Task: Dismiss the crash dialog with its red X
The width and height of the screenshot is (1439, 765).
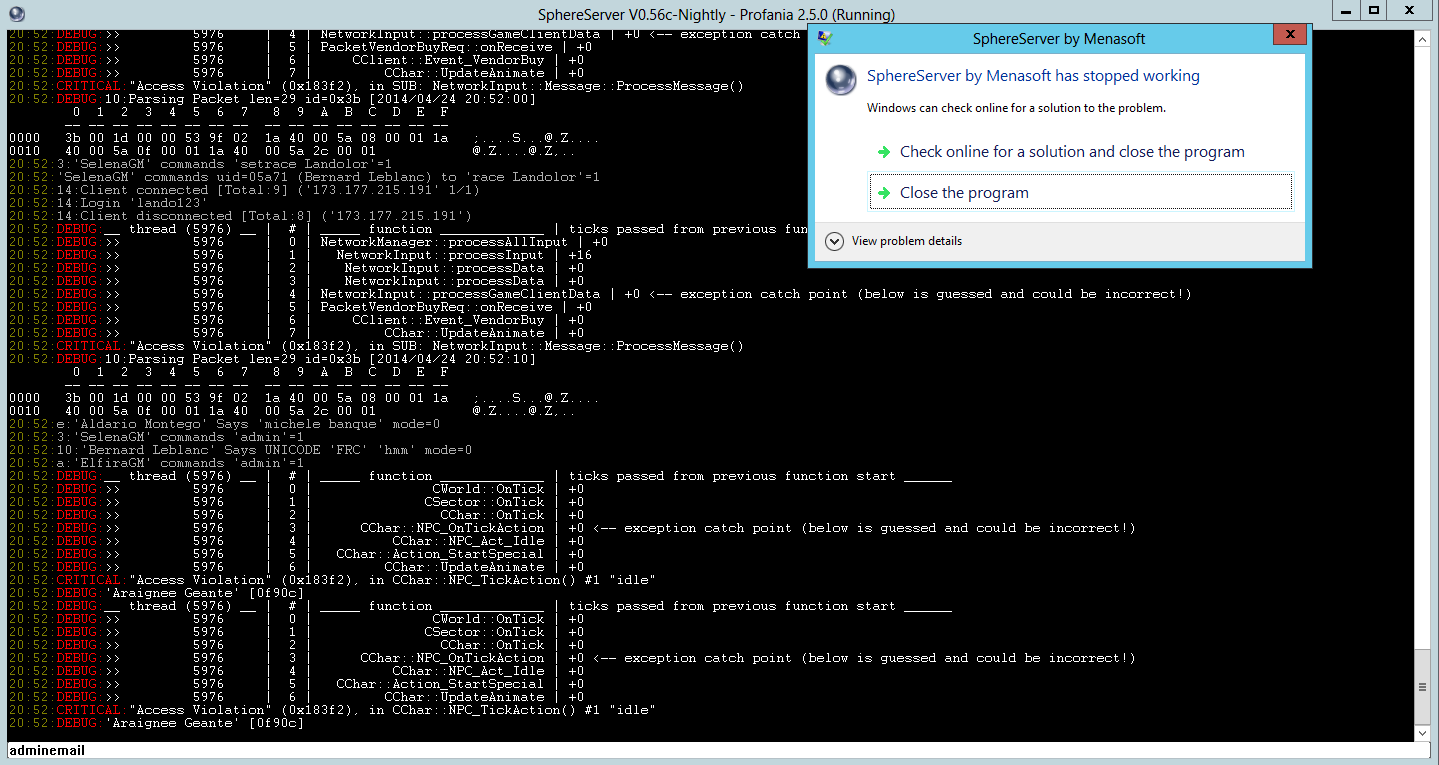Action: [1289, 35]
